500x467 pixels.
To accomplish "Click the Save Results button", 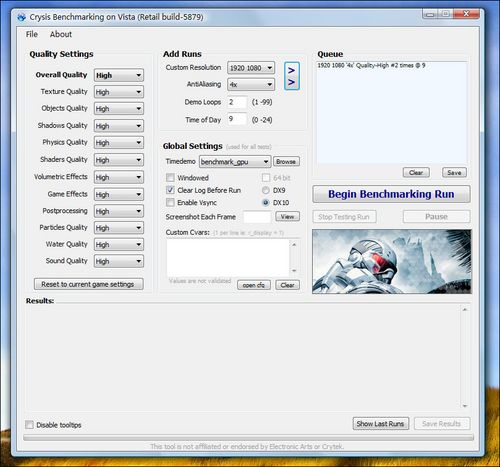I will point(442,424).
